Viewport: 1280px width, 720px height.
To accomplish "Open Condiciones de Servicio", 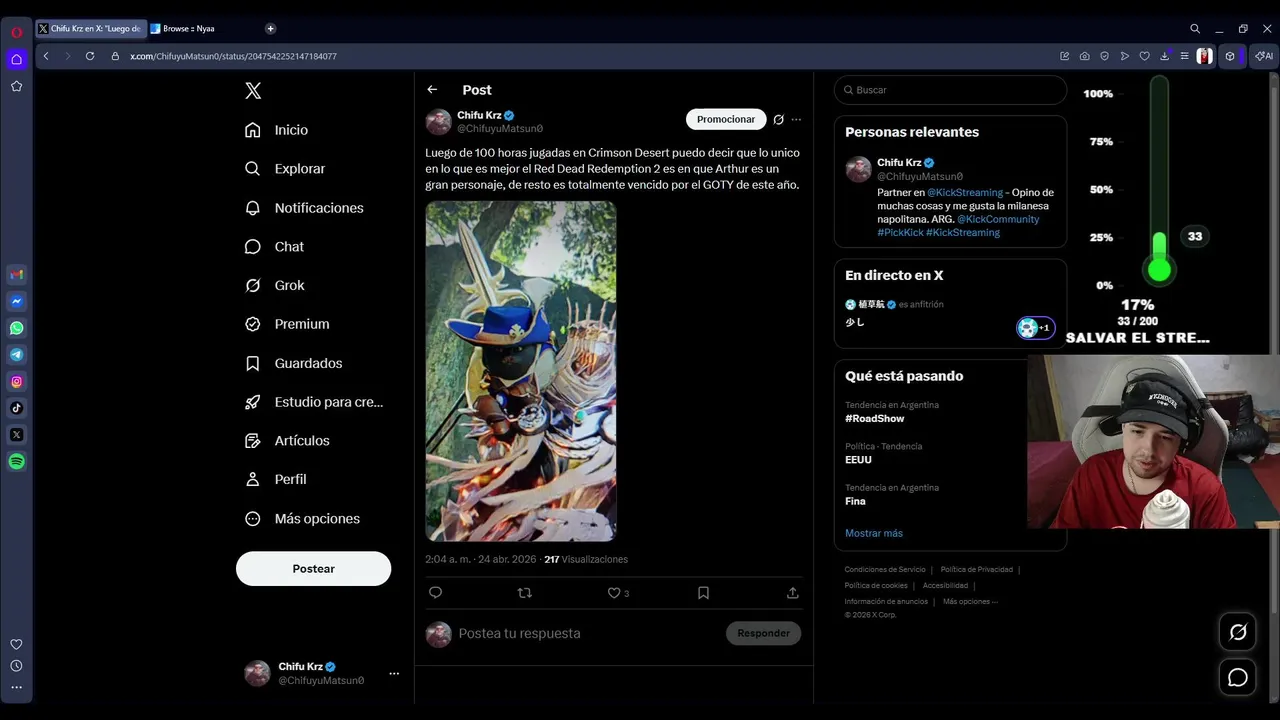I will tap(885, 569).
